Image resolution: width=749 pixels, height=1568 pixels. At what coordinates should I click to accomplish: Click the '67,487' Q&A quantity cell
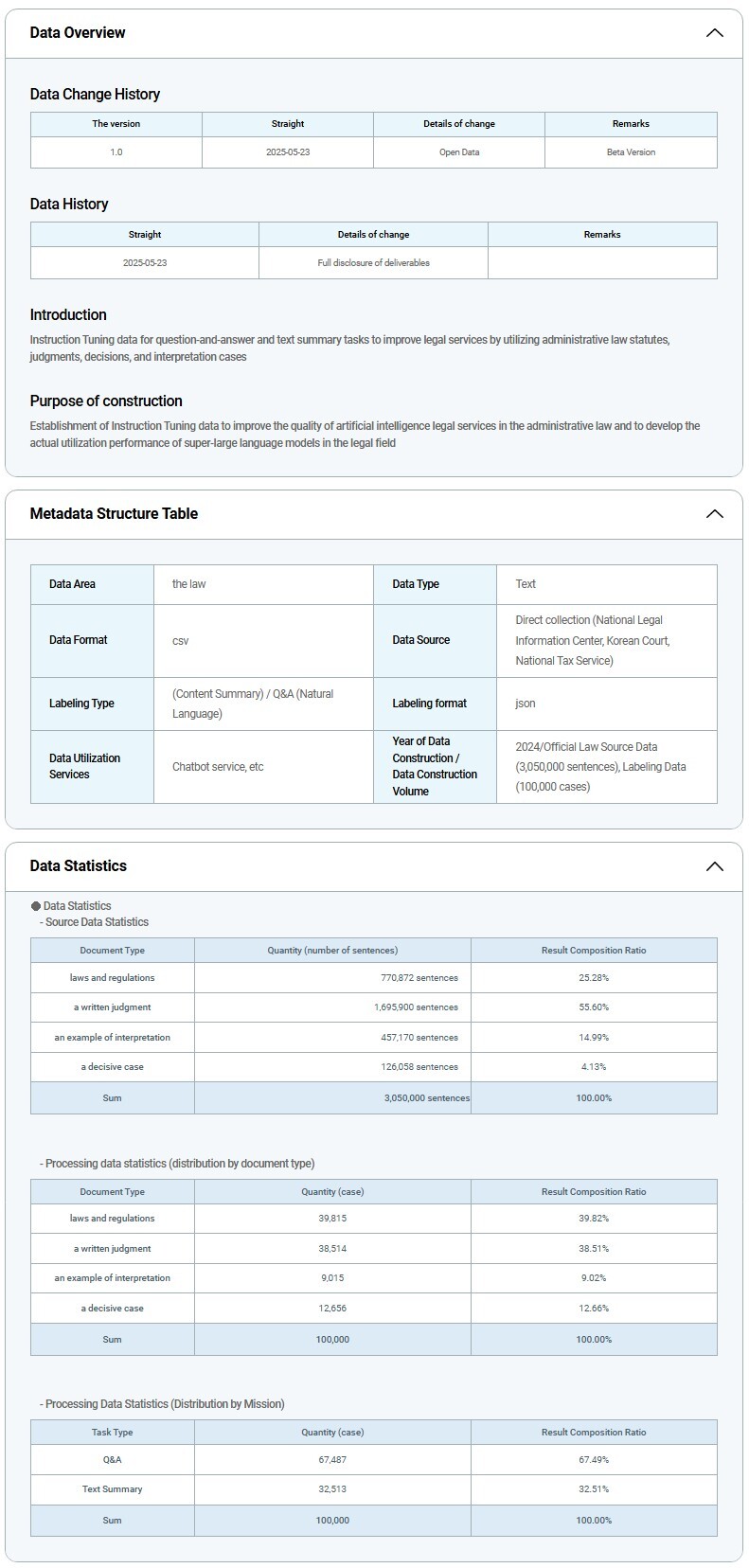(332, 1460)
